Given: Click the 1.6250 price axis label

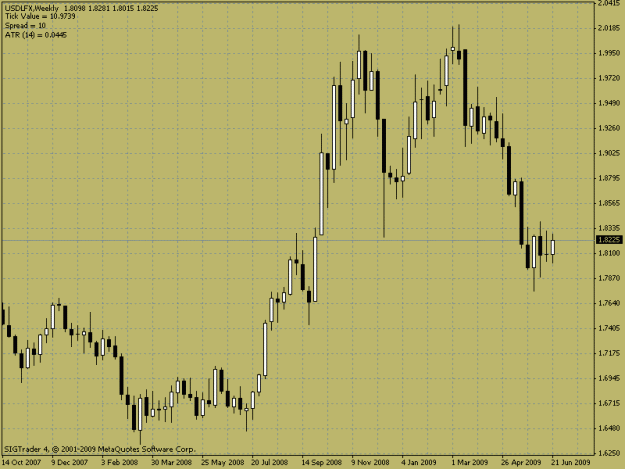Looking at the screenshot, I should (609, 453).
